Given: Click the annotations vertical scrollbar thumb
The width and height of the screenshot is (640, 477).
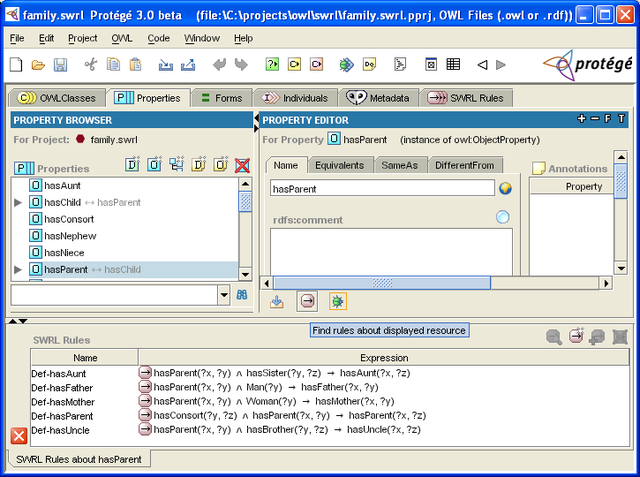Looking at the screenshot, I should click(x=621, y=181).
